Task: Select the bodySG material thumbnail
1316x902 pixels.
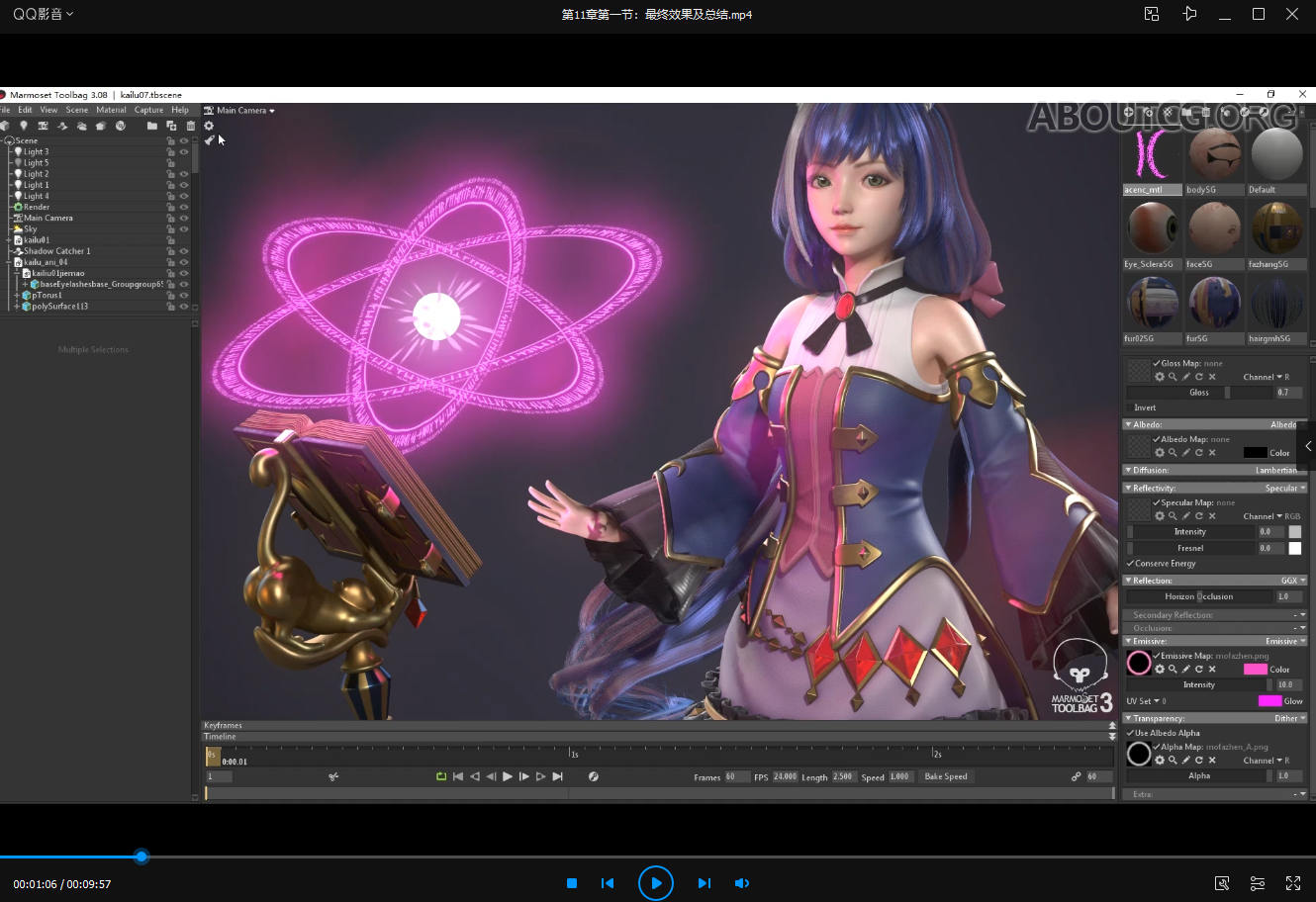Action: (1214, 156)
